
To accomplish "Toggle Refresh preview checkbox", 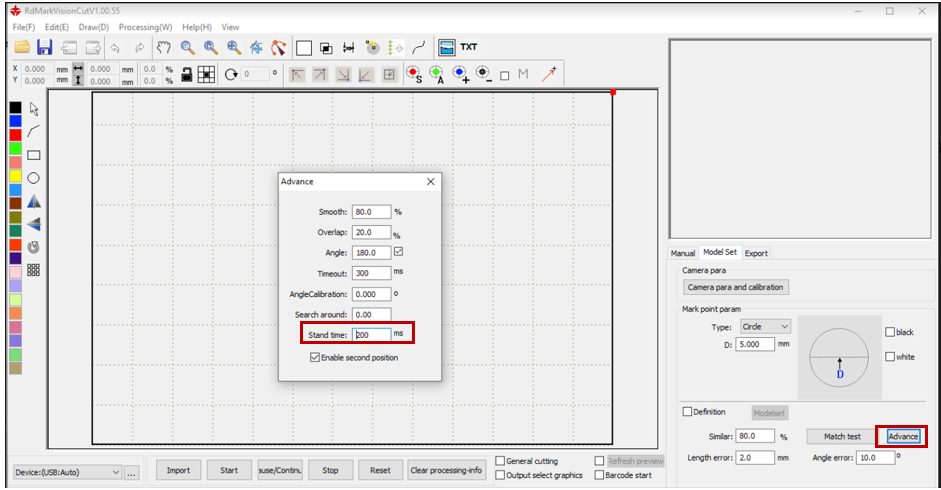I will pyautogui.click(x=599, y=461).
